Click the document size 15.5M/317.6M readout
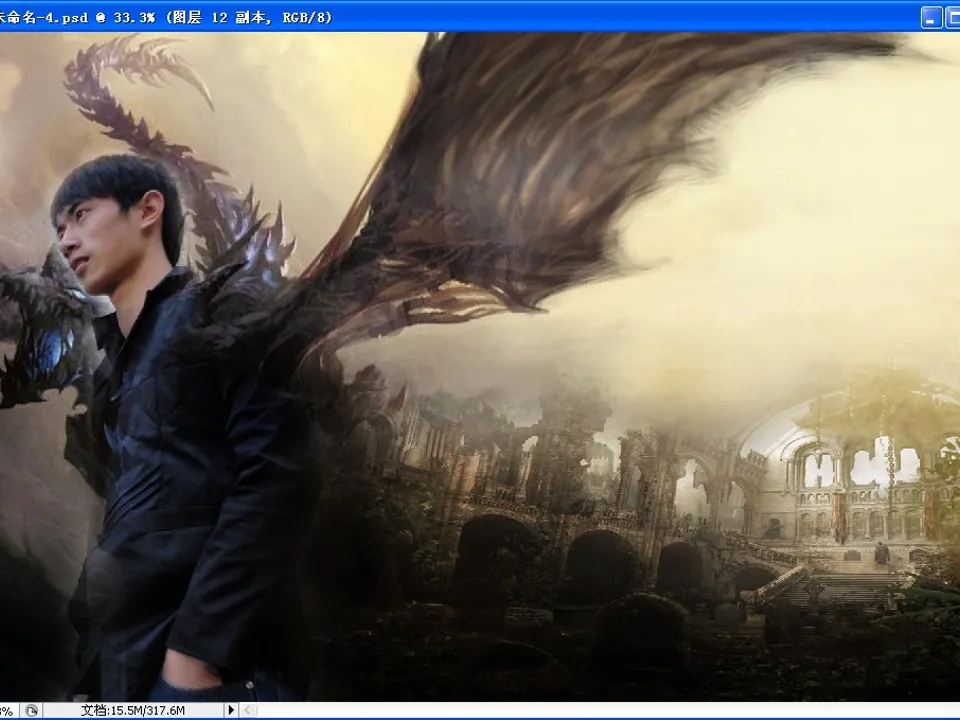This screenshot has width=960, height=720. 133,710
